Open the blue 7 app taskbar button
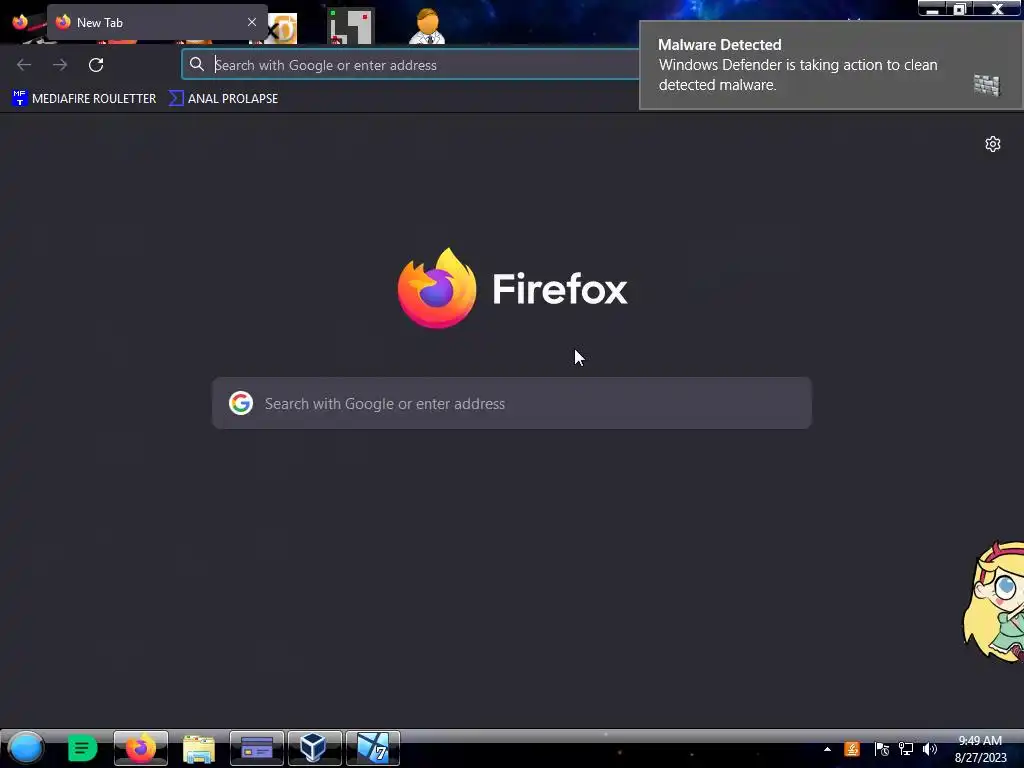The image size is (1024, 768). (372, 748)
